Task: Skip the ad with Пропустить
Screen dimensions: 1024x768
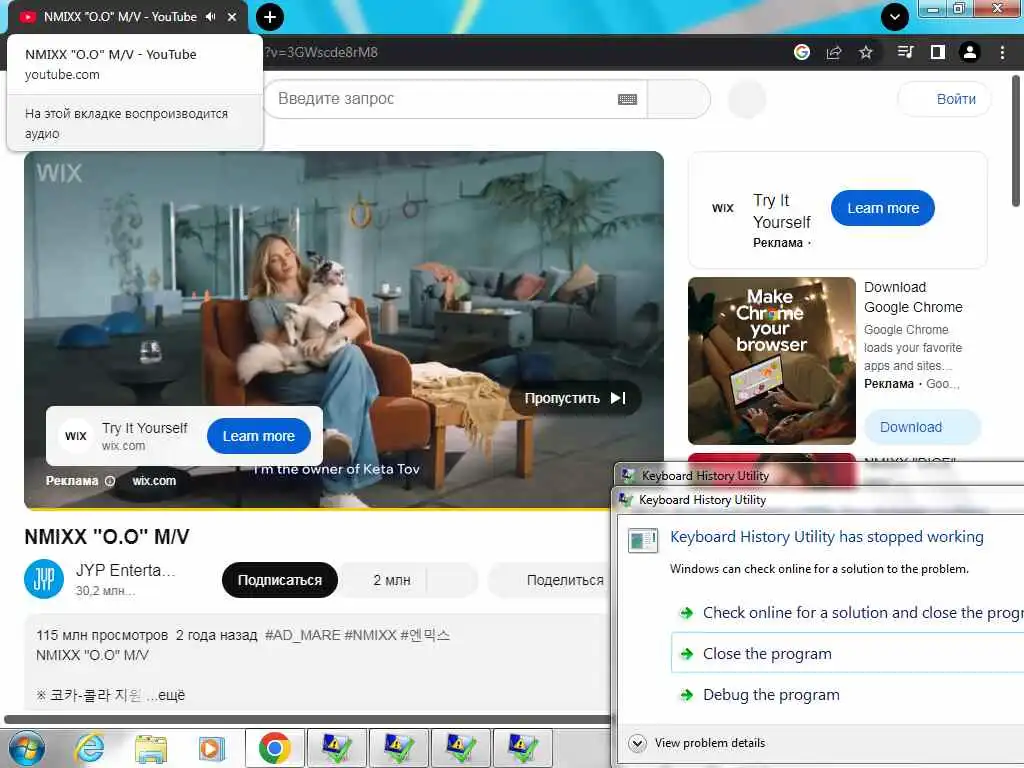Action: pyautogui.click(x=575, y=398)
